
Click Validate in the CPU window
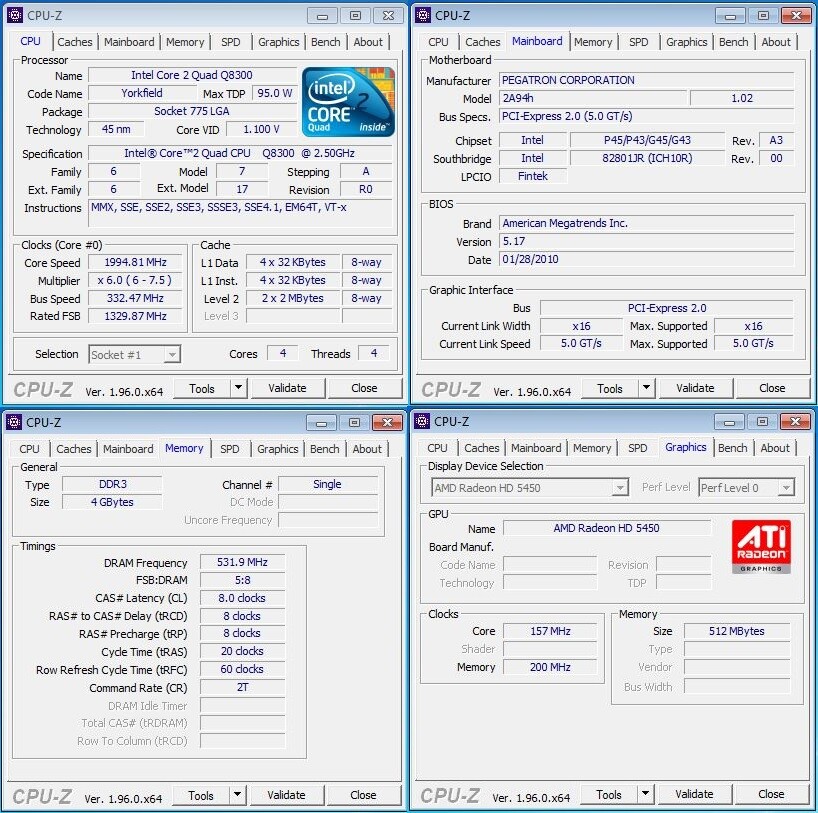click(x=287, y=388)
